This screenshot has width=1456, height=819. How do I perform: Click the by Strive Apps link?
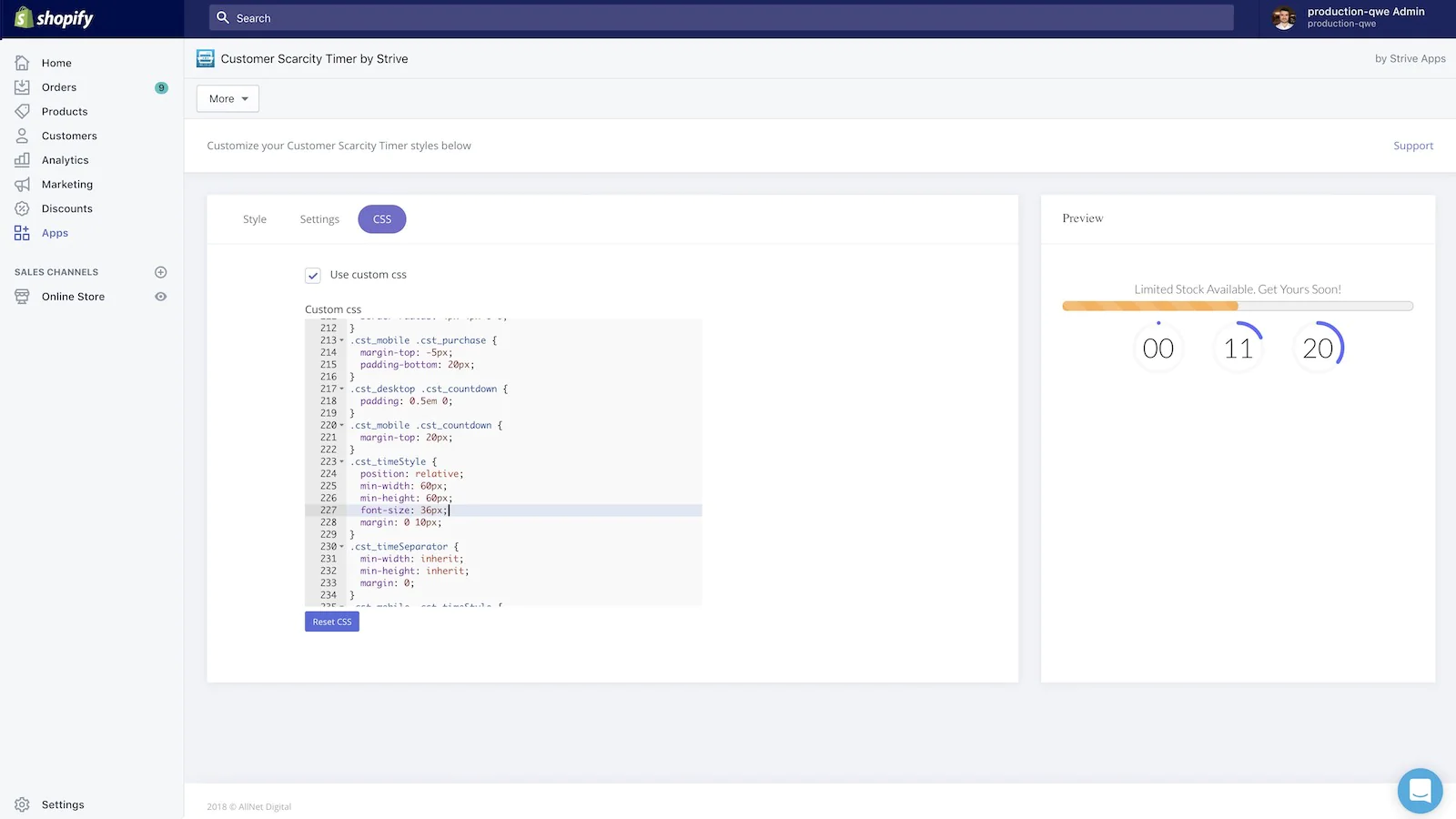click(x=1410, y=58)
